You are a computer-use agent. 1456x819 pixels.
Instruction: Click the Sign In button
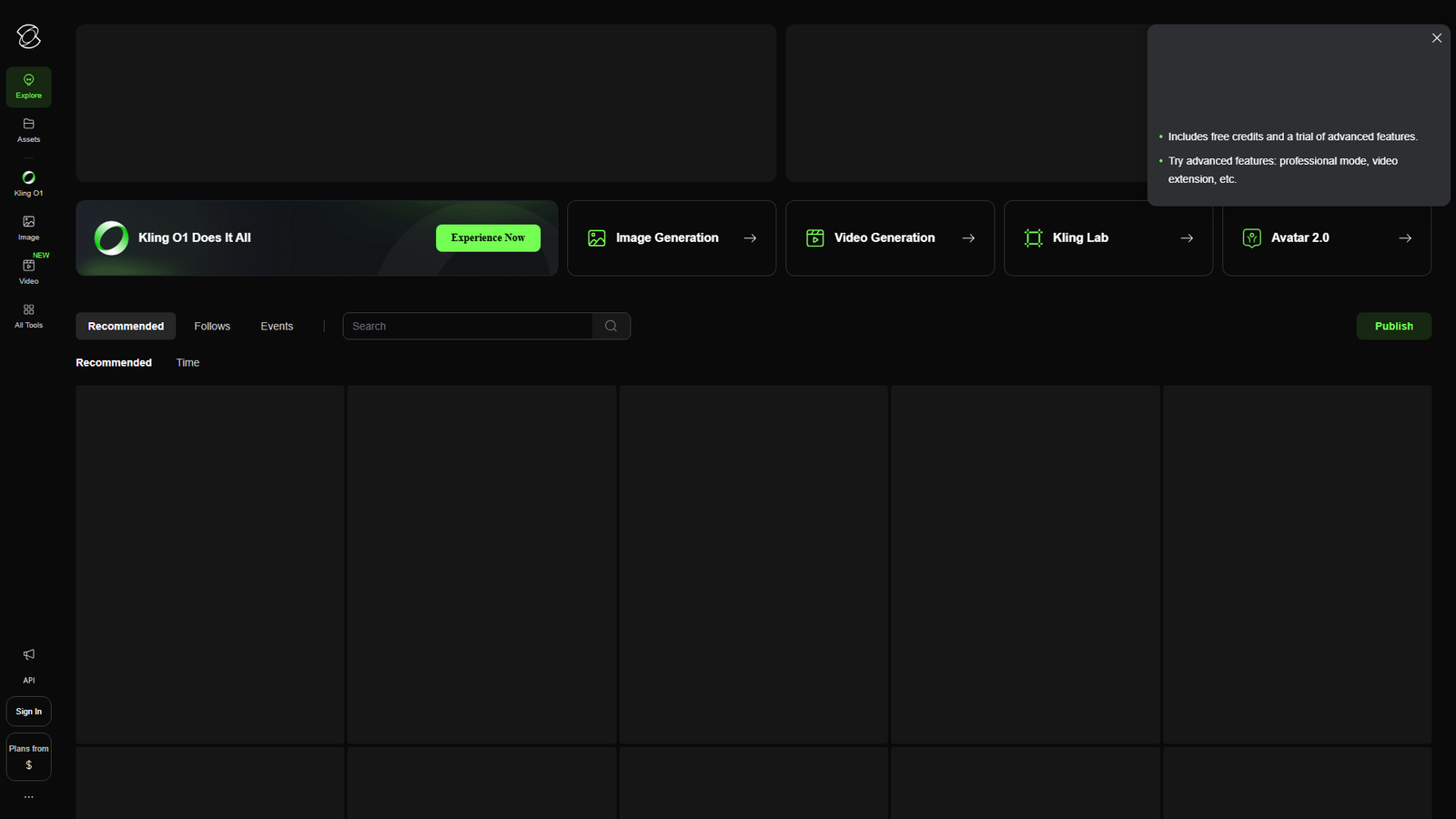pyautogui.click(x=28, y=711)
